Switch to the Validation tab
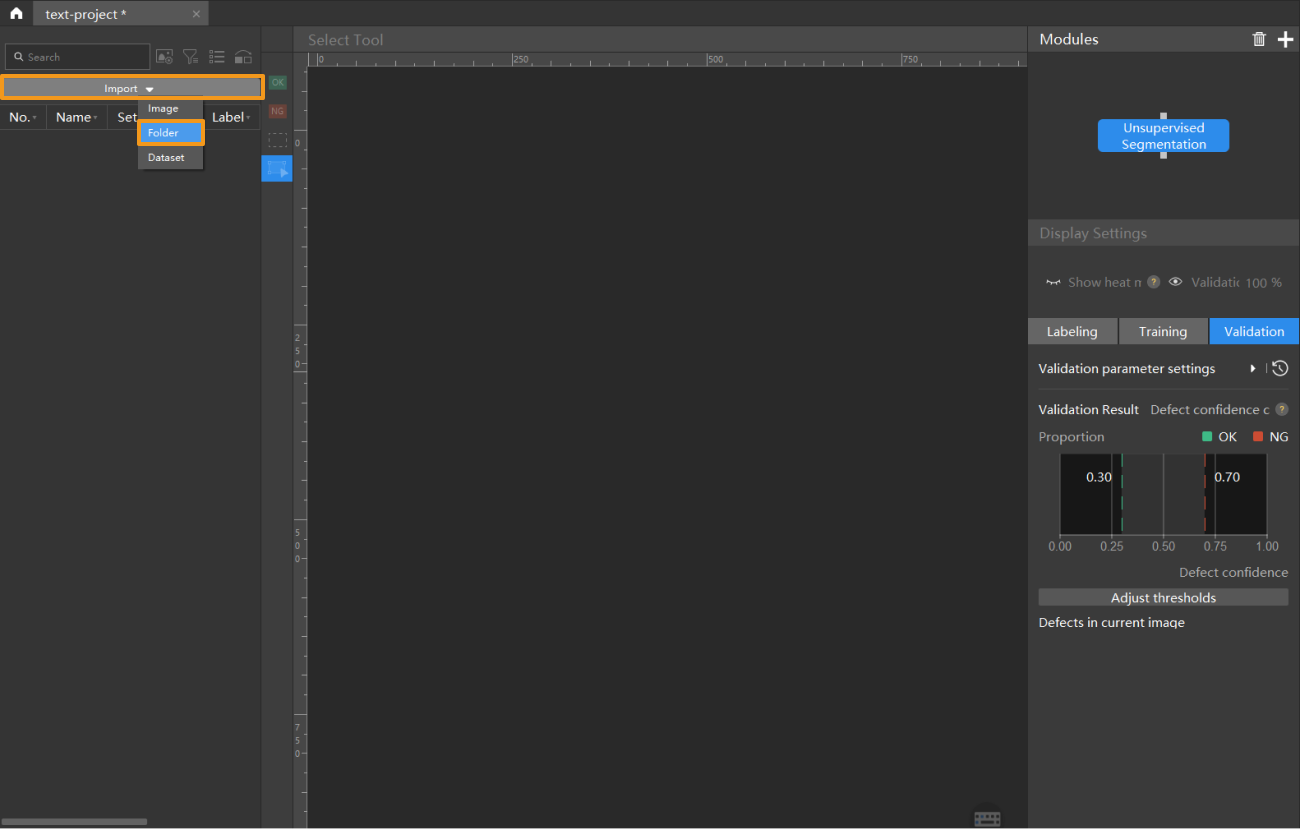This screenshot has height=829, width=1300. point(1254,331)
